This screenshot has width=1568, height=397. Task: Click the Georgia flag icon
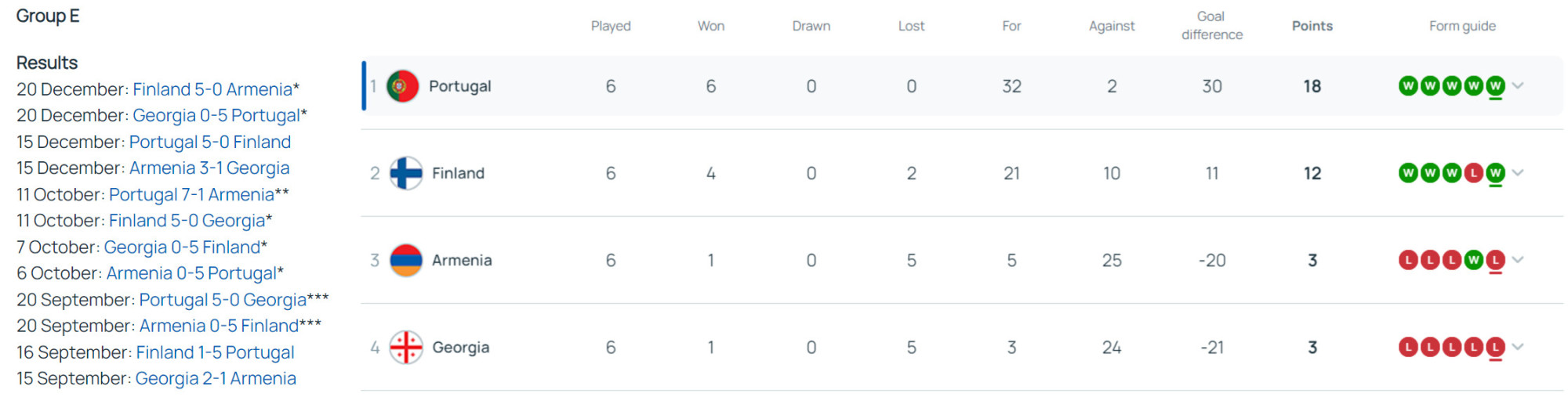point(406,347)
